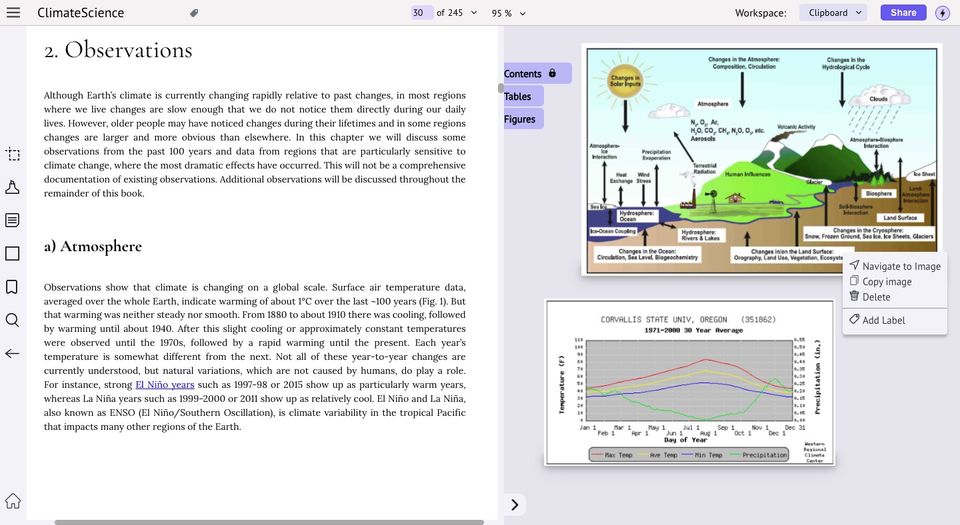
Task: Open the page number dropdown arrow
Action: pos(474,13)
